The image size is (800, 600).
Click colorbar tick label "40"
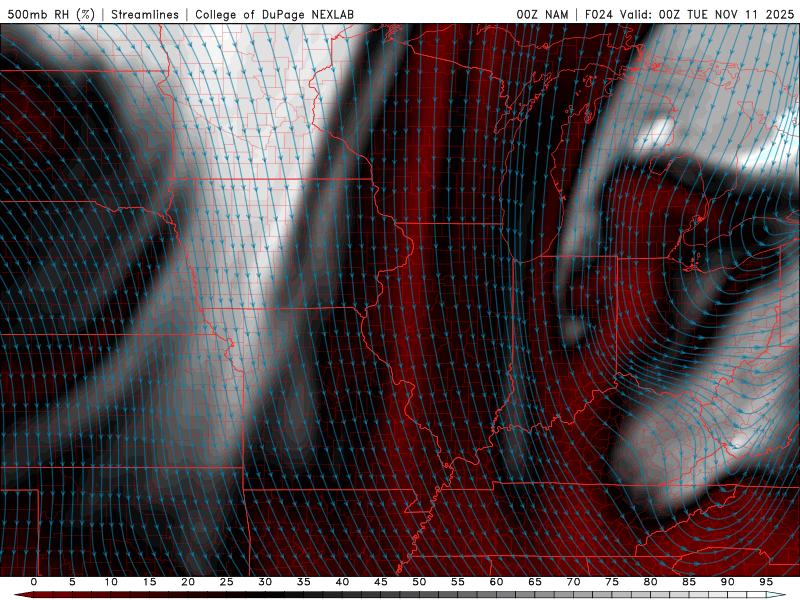point(342,582)
